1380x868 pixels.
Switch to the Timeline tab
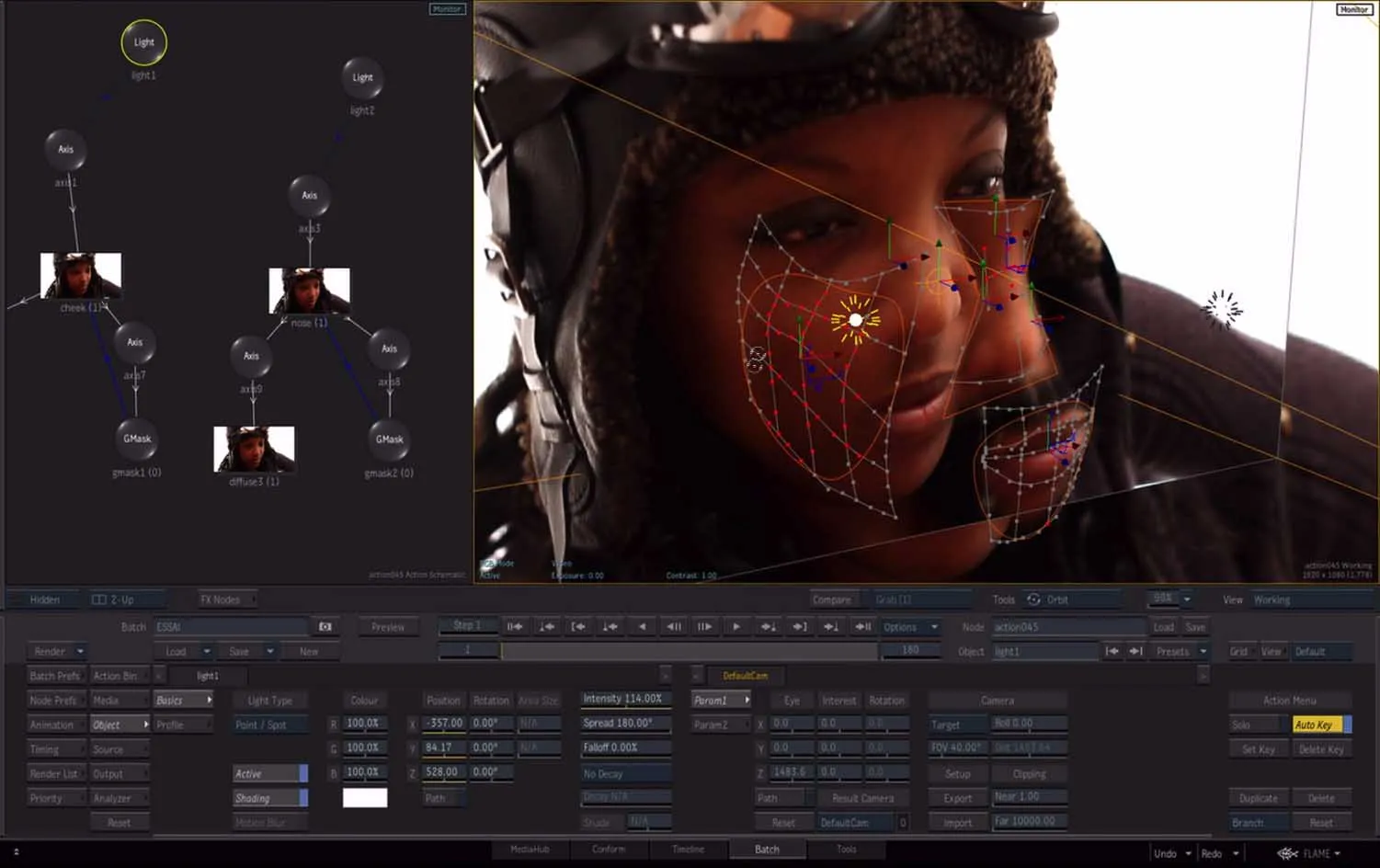(x=688, y=850)
